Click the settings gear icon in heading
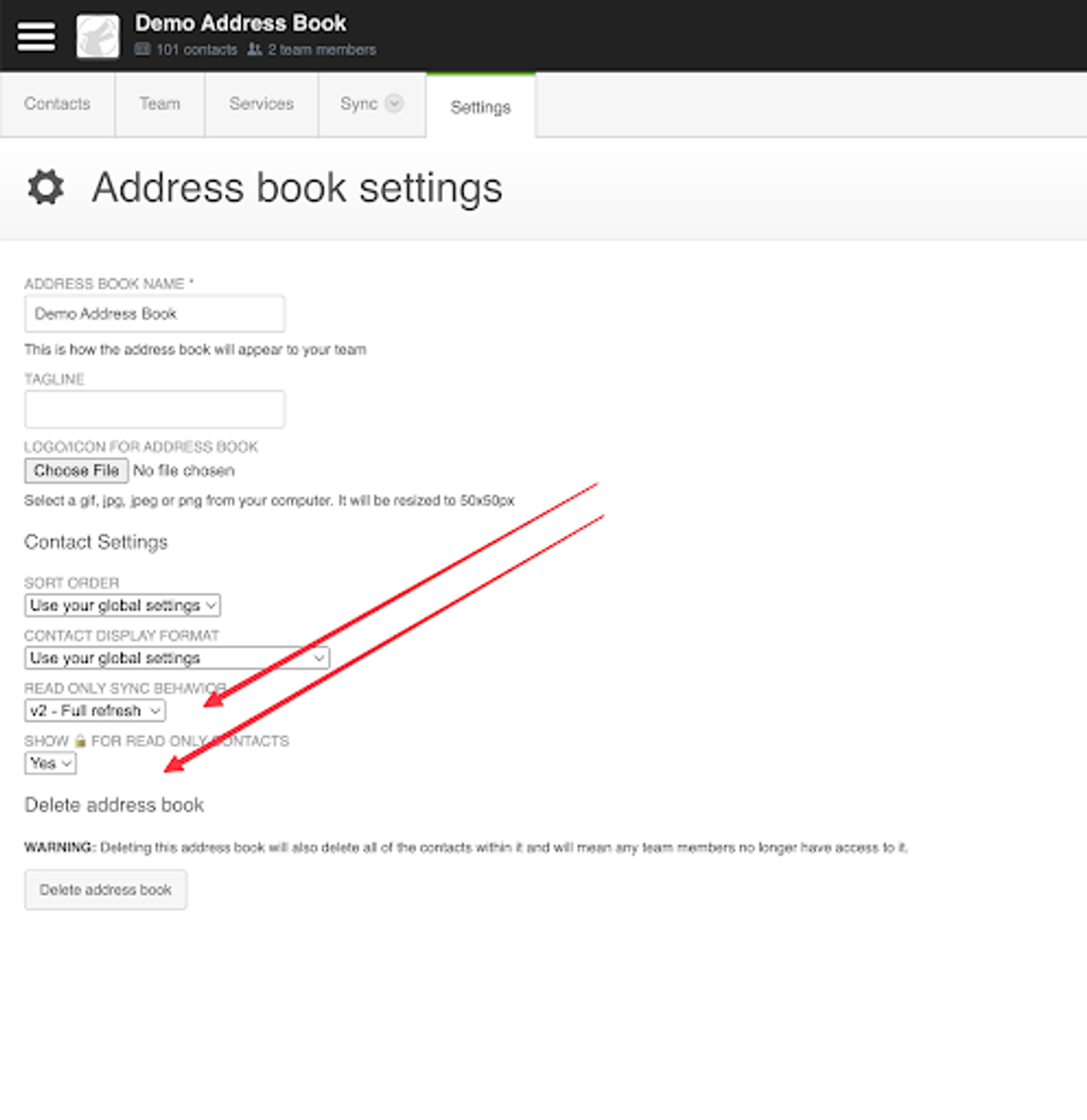Image resolution: width=1087 pixels, height=1120 pixels. 46,188
